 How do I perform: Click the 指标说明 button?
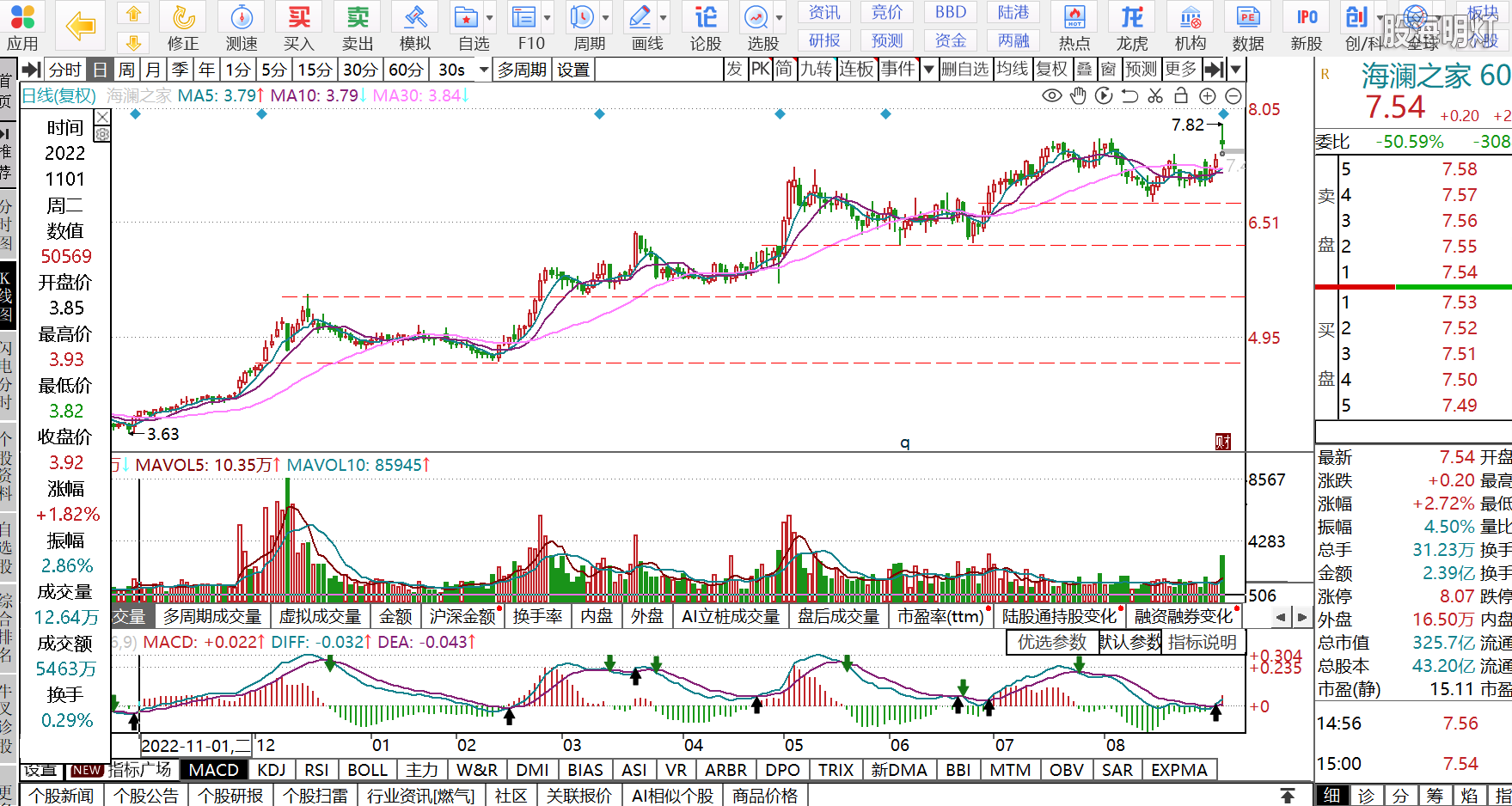[x=1203, y=642]
